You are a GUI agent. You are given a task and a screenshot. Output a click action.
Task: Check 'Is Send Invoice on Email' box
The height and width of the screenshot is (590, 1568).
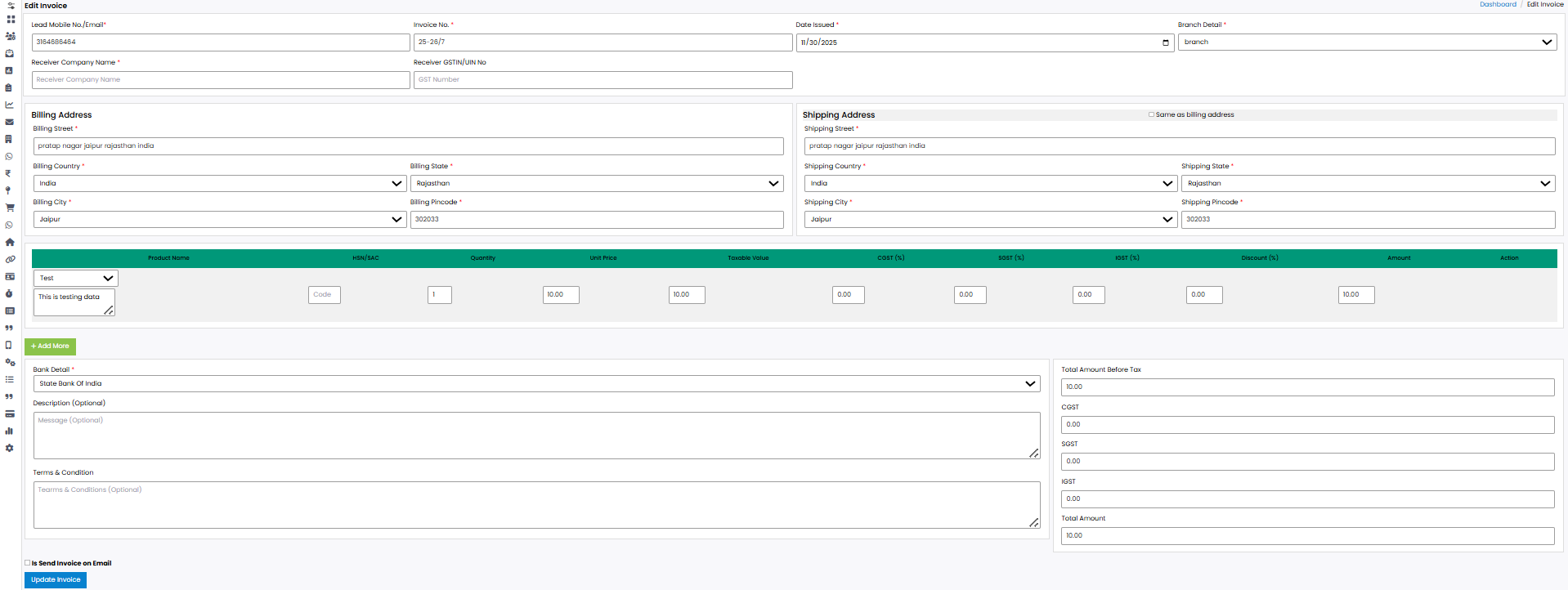coord(28,563)
